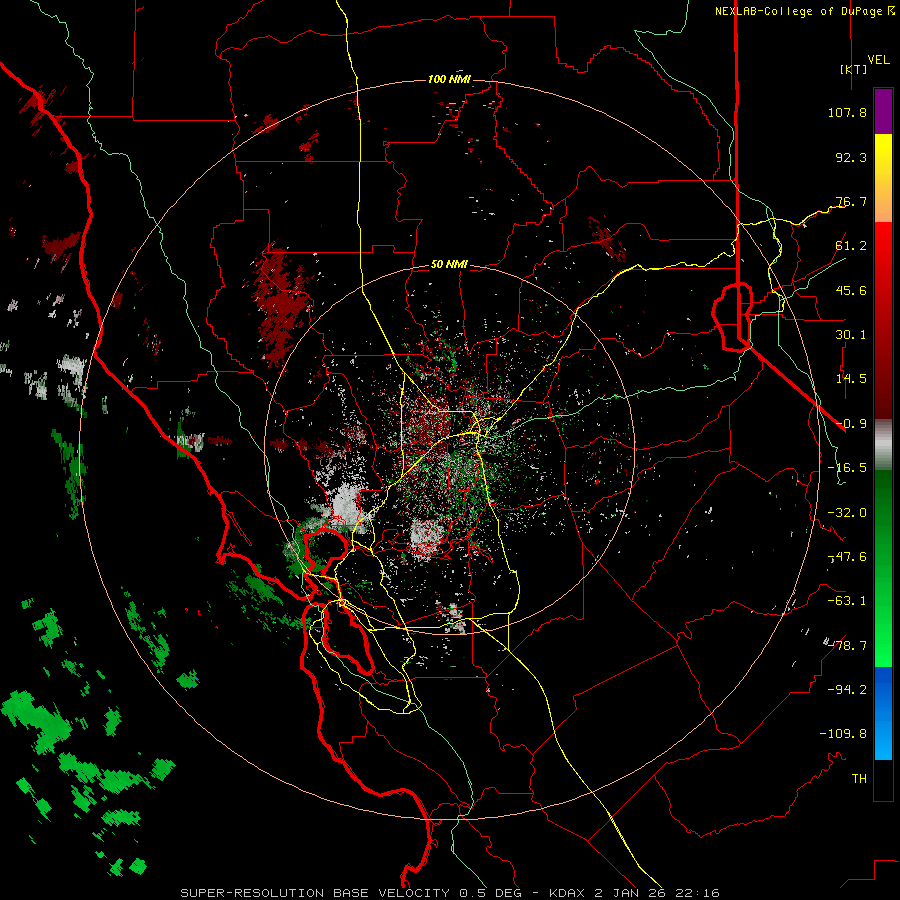Select the 107.8 legend value
Viewport: 900px width, 900px height.
847,112
